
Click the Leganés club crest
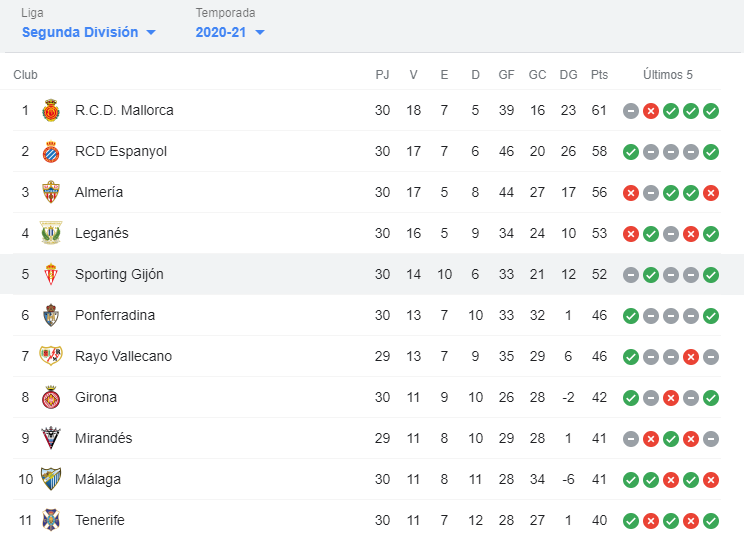pos(51,233)
